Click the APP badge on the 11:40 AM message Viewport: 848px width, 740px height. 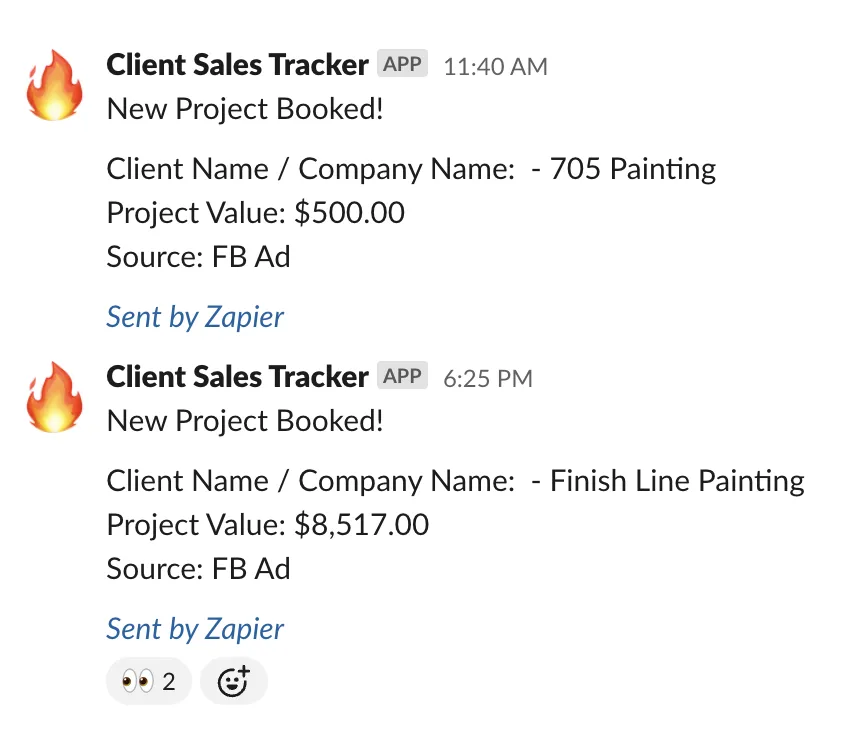(x=402, y=63)
